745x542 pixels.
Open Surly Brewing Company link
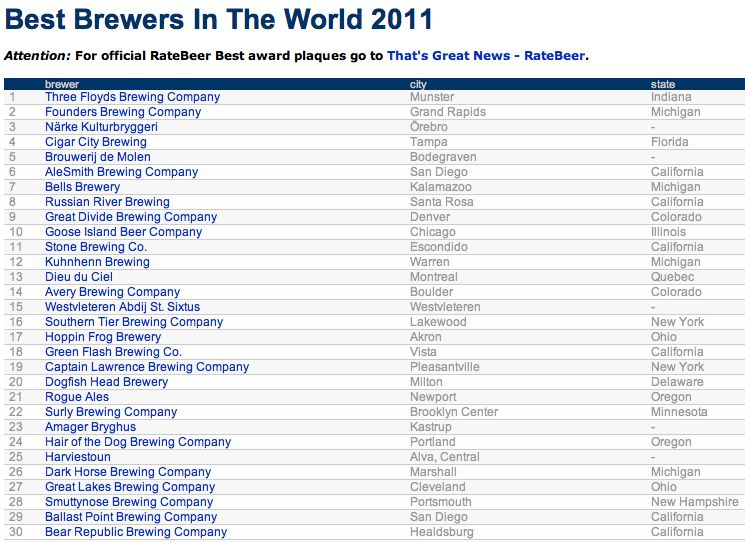tap(111, 412)
